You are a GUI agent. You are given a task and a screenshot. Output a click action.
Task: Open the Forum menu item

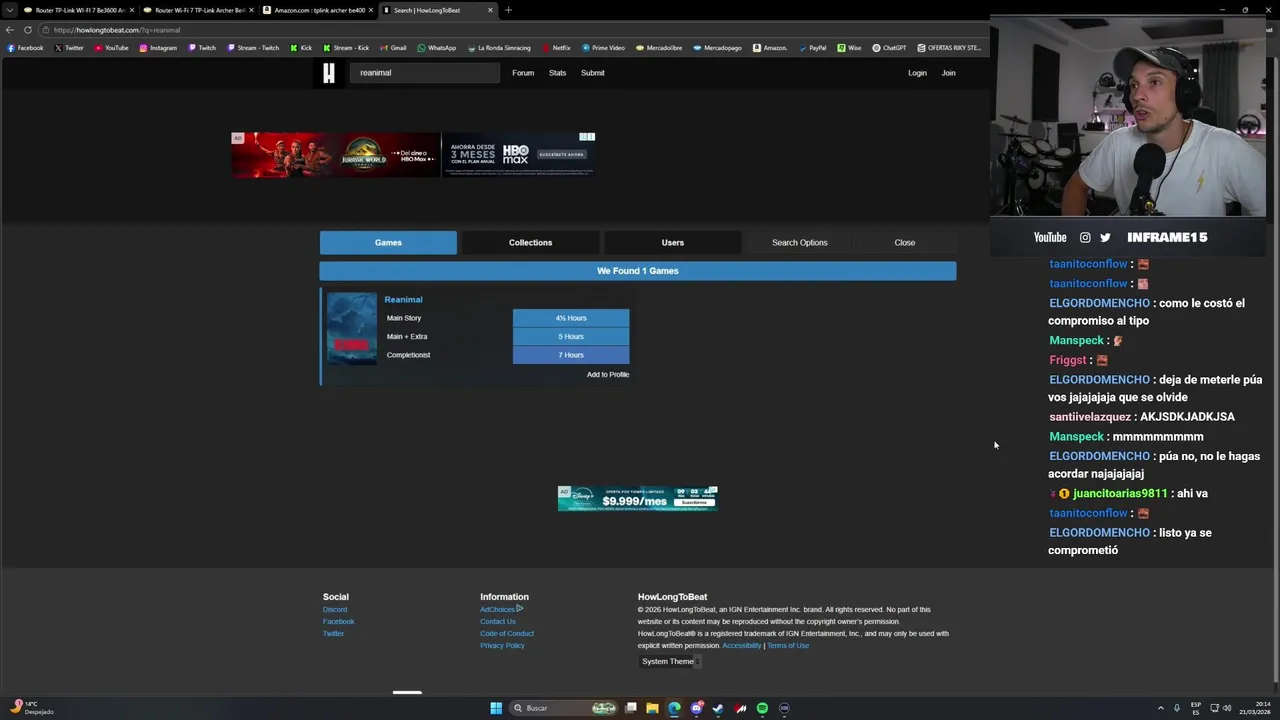click(523, 73)
